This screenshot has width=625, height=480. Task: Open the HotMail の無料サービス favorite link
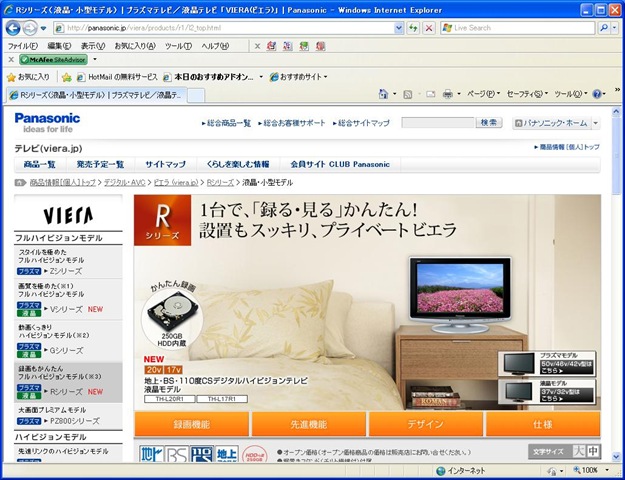click(117, 77)
